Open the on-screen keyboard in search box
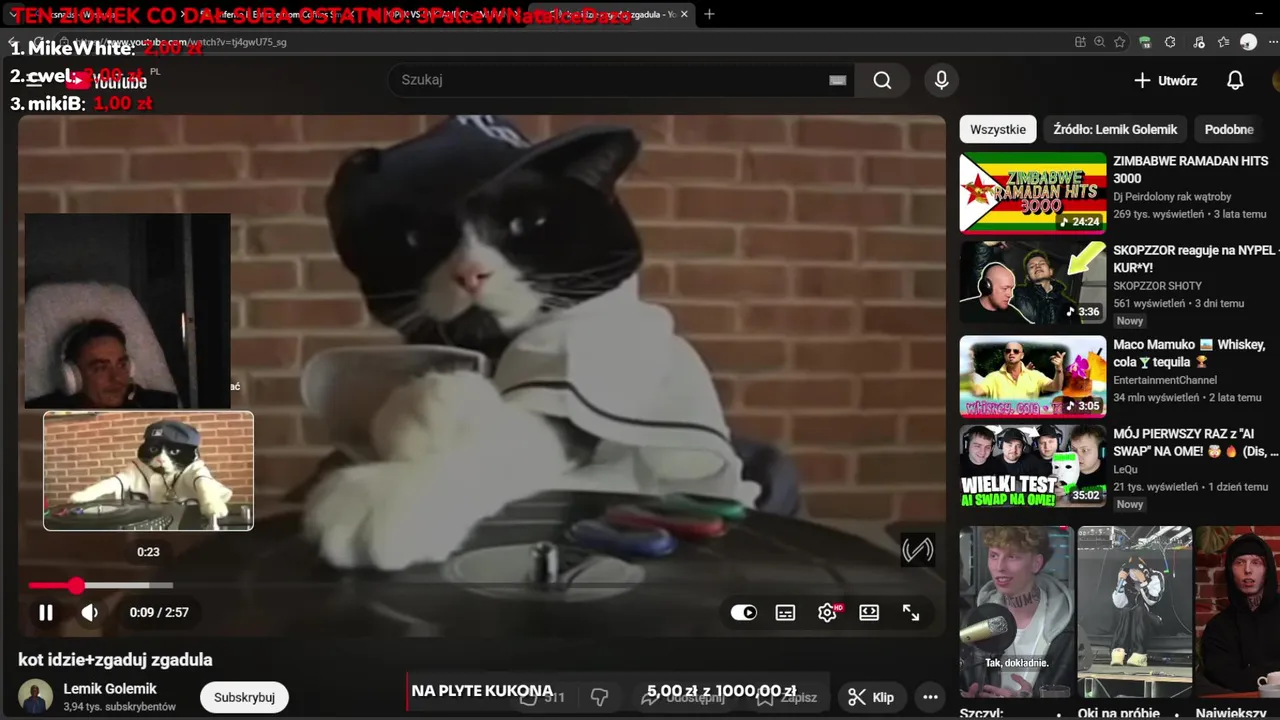The height and width of the screenshot is (720, 1280). [x=838, y=80]
